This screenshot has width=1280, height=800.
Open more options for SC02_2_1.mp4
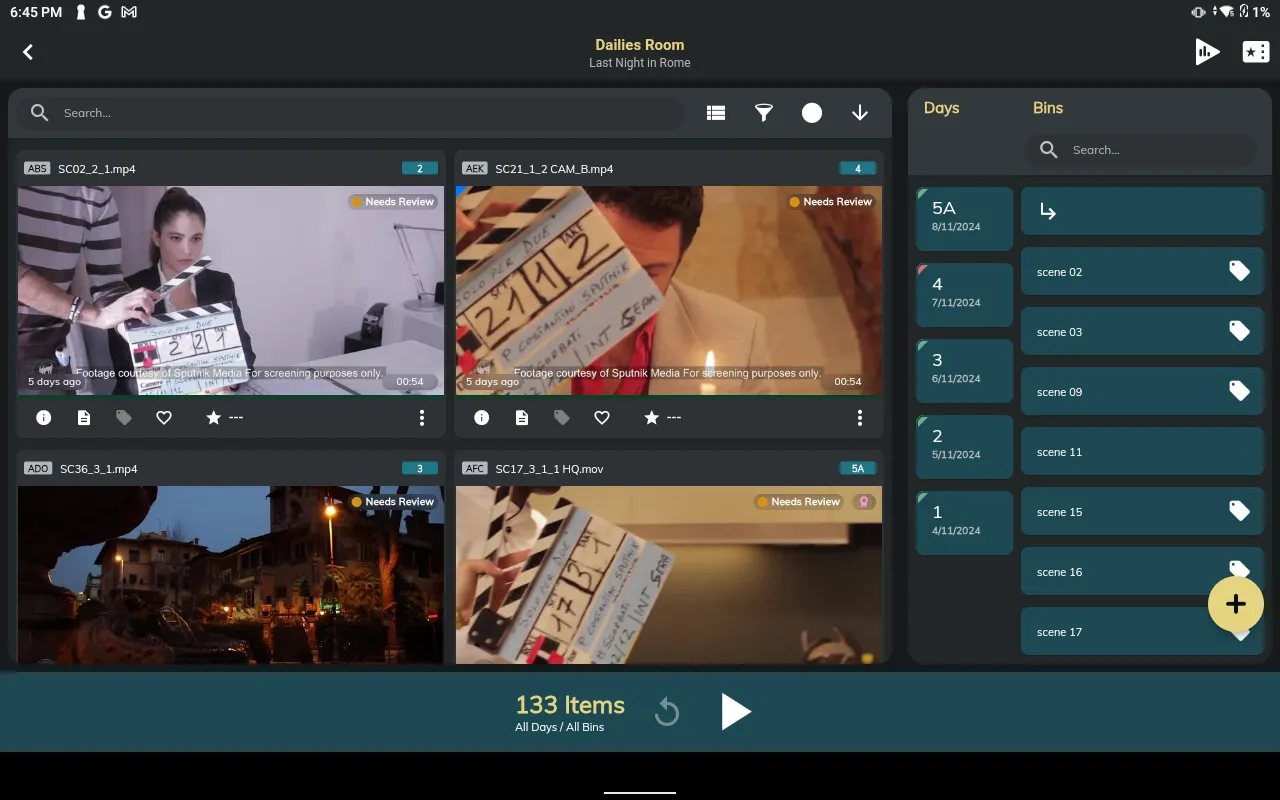(x=422, y=418)
